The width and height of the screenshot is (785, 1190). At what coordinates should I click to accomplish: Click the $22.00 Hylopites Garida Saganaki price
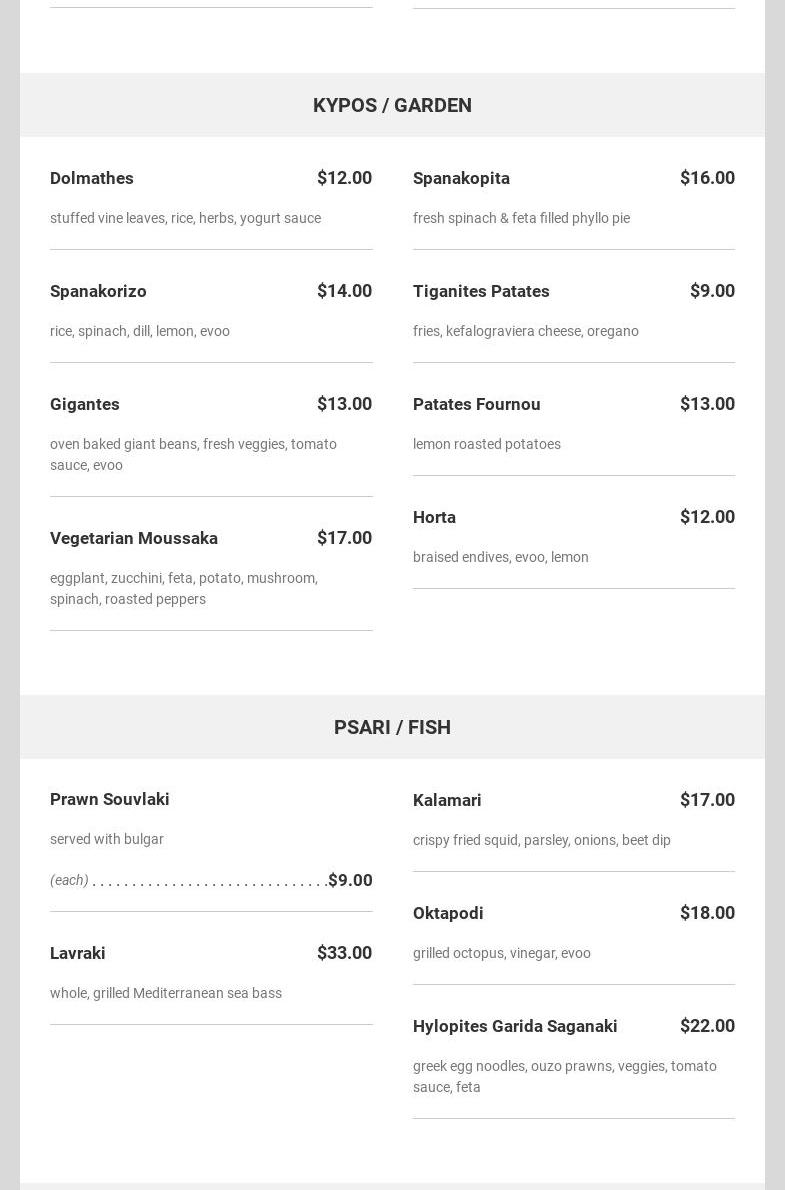tap(707, 1025)
